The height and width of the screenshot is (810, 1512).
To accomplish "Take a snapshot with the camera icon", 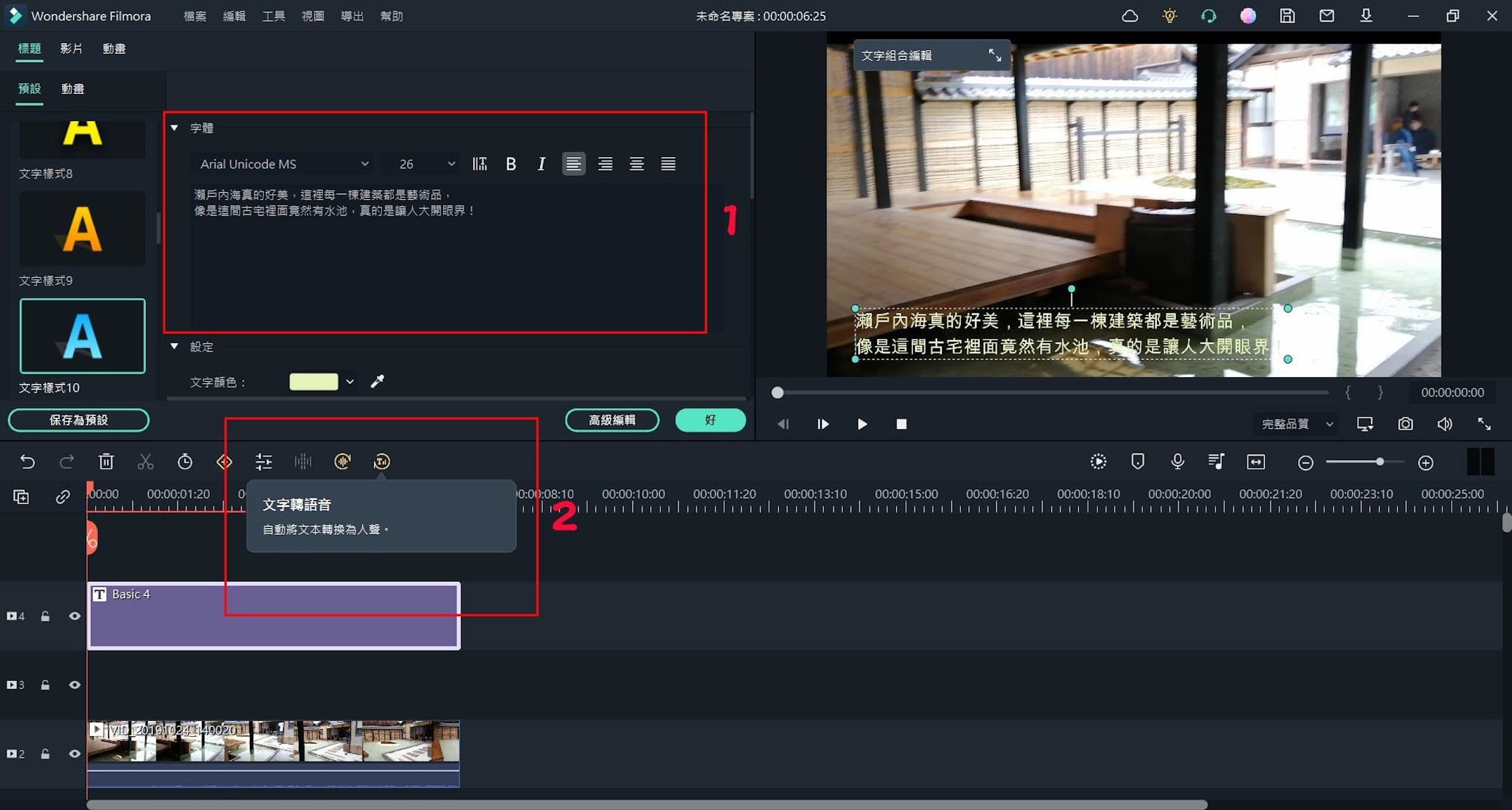I will pyautogui.click(x=1406, y=424).
